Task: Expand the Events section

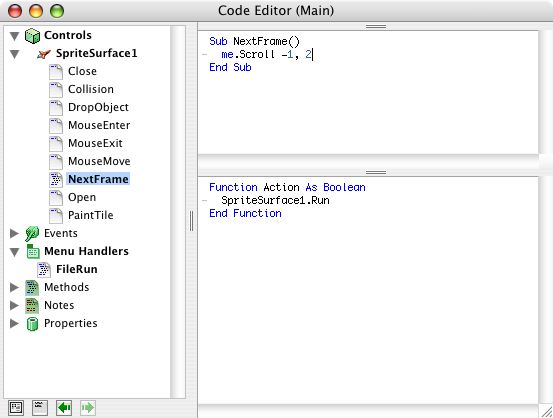Action: [14, 234]
